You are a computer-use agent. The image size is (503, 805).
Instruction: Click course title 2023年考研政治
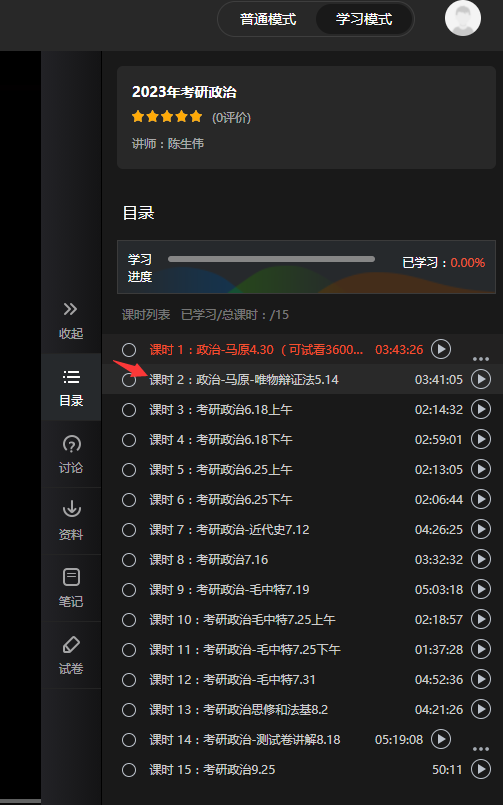[x=184, y=92]
